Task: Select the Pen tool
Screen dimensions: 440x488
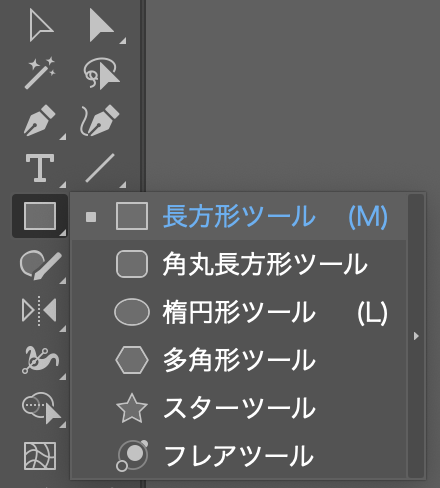Action: coord(40,120)
